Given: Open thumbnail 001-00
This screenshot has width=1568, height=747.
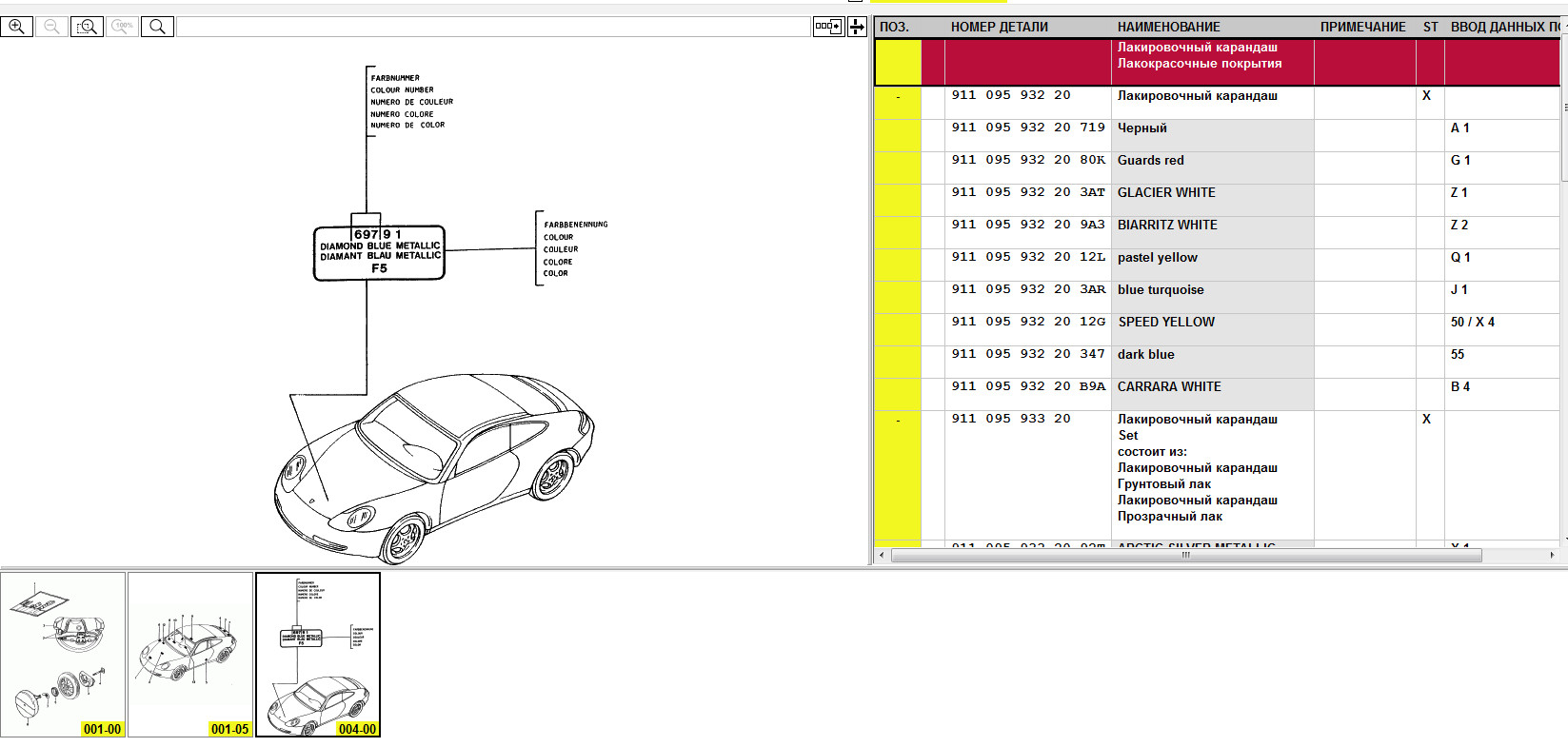Looking at the screenshot, I should (x=63, y=655).
